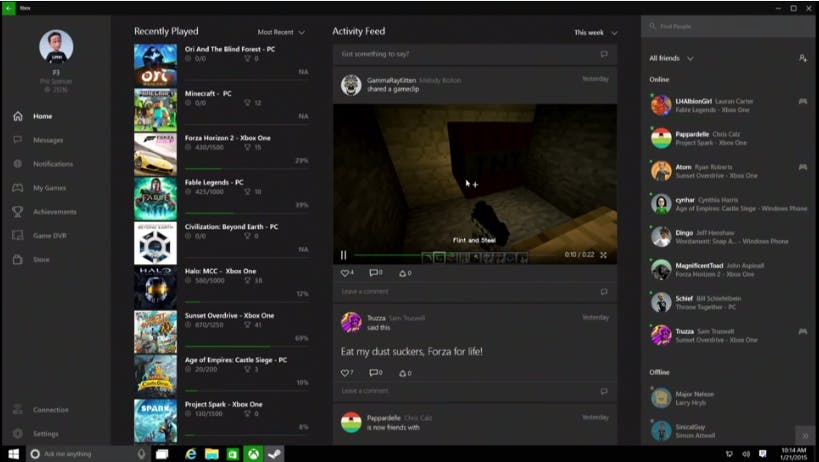
Task: Open Steam from the taskbar
Action: [274, 454]
